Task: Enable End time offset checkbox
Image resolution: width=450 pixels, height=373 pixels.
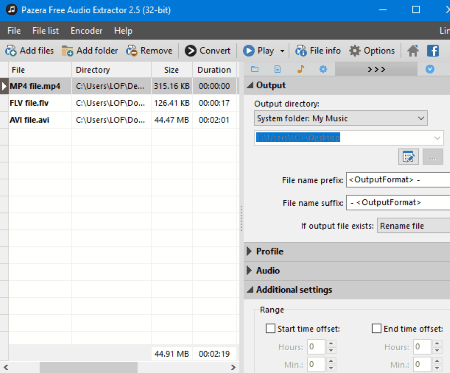Action: (x=377, y=328)
